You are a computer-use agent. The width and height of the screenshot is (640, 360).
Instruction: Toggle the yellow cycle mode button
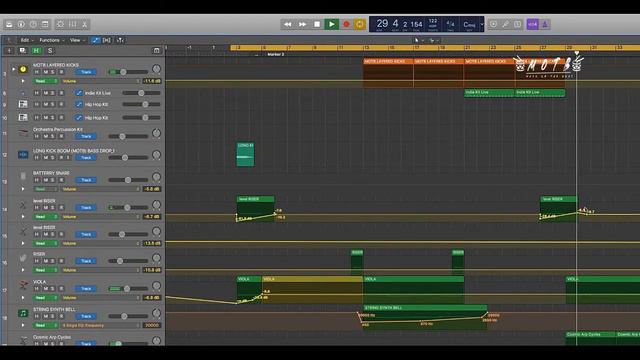click(360, 24)
